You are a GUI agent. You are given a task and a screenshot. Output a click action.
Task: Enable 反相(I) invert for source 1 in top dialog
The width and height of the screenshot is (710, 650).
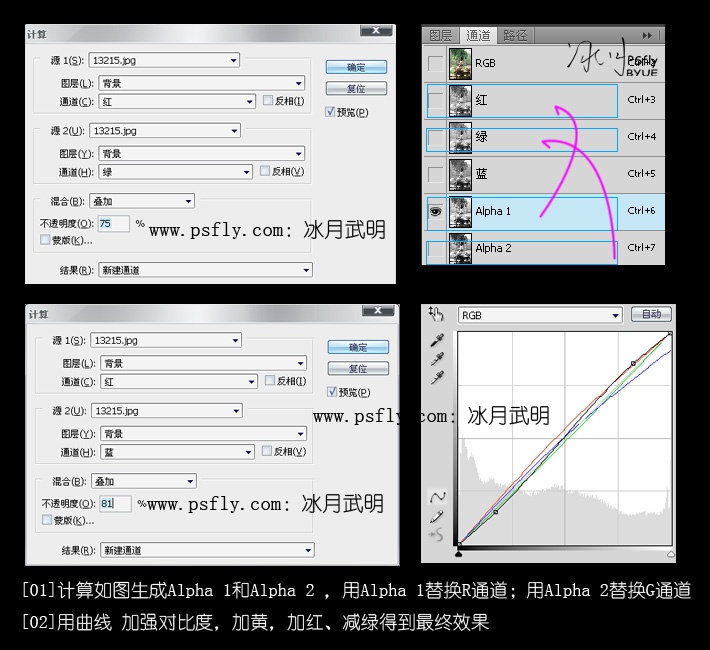[x=268, y=100]
